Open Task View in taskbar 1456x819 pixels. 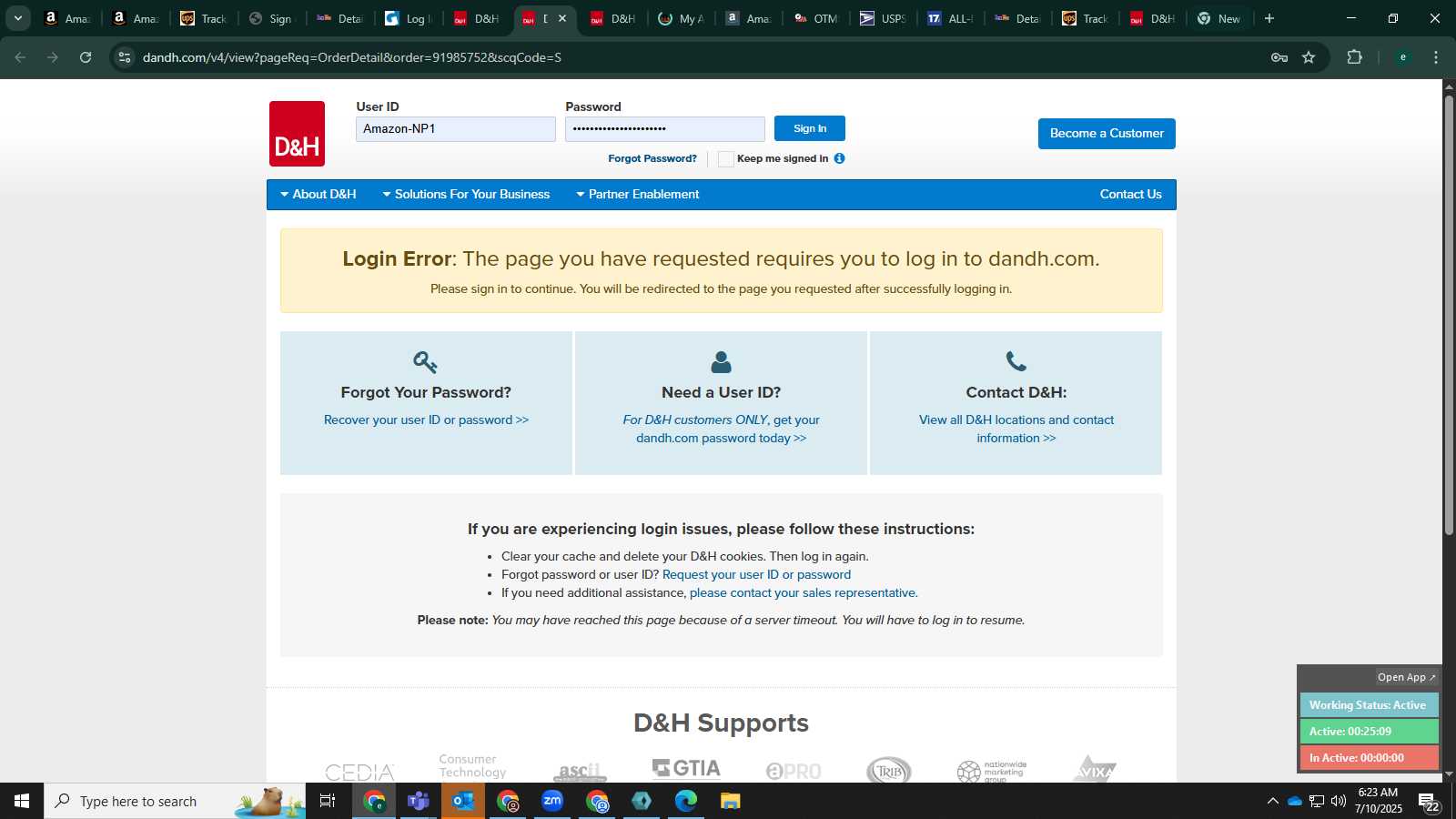click(328, 801)
